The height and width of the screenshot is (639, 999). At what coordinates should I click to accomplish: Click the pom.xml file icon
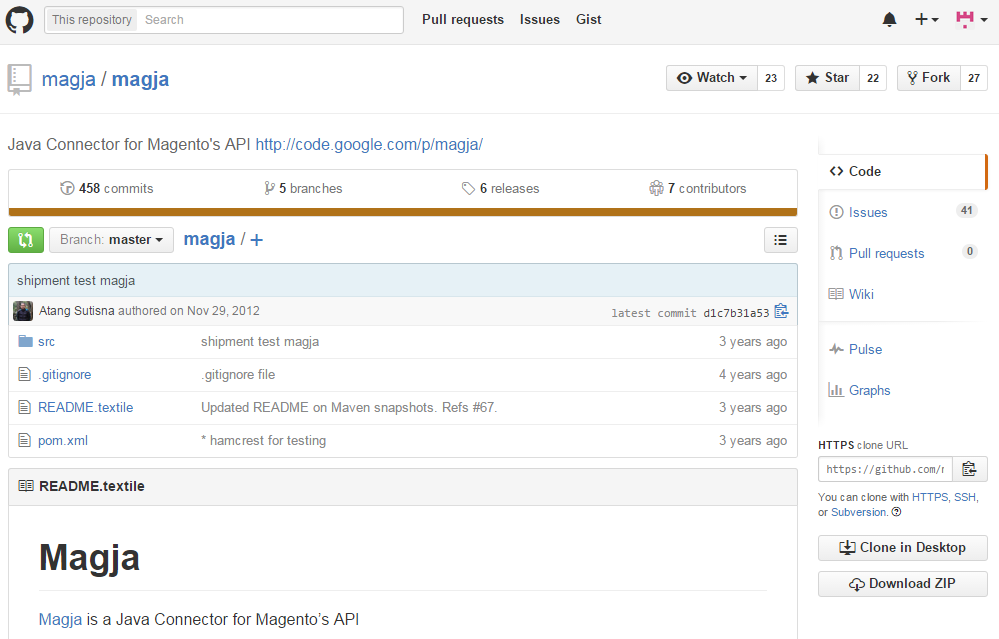point(24,440)
